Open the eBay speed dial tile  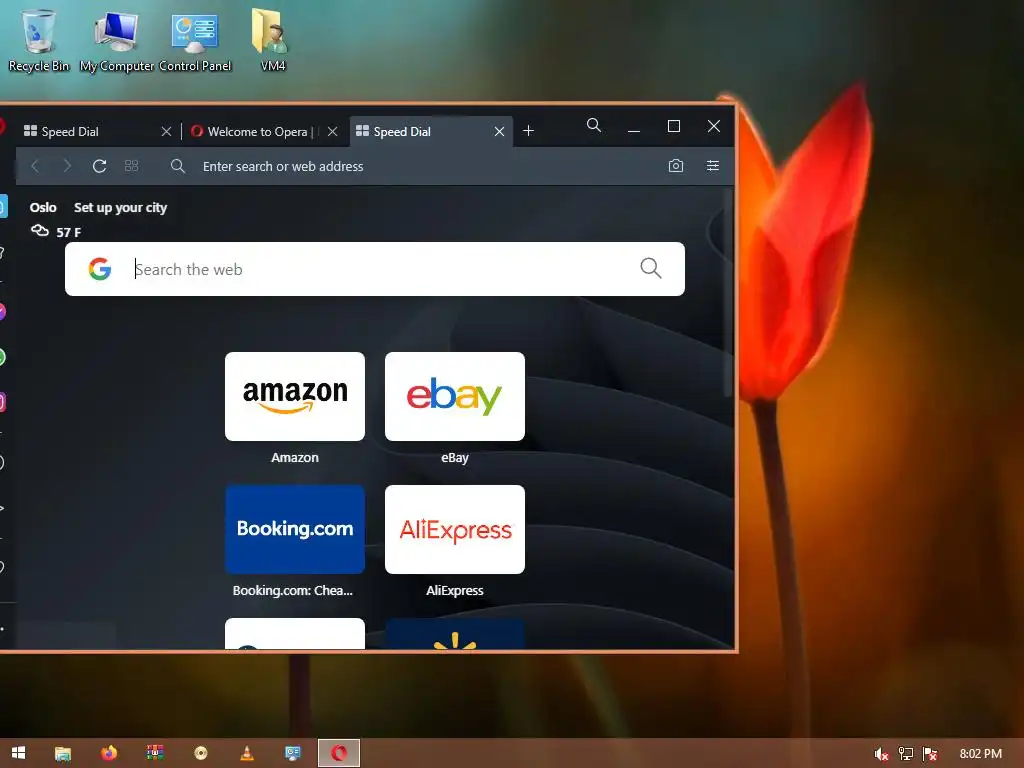(x=455, y=396)
